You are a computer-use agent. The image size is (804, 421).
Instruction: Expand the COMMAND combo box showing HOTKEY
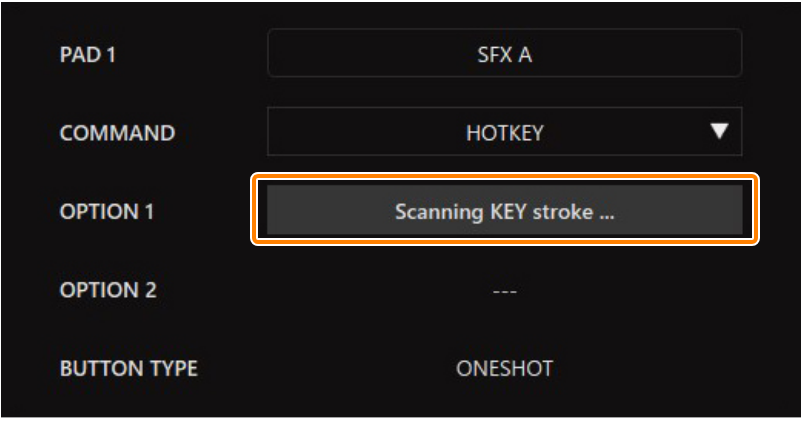coord(505,132)
